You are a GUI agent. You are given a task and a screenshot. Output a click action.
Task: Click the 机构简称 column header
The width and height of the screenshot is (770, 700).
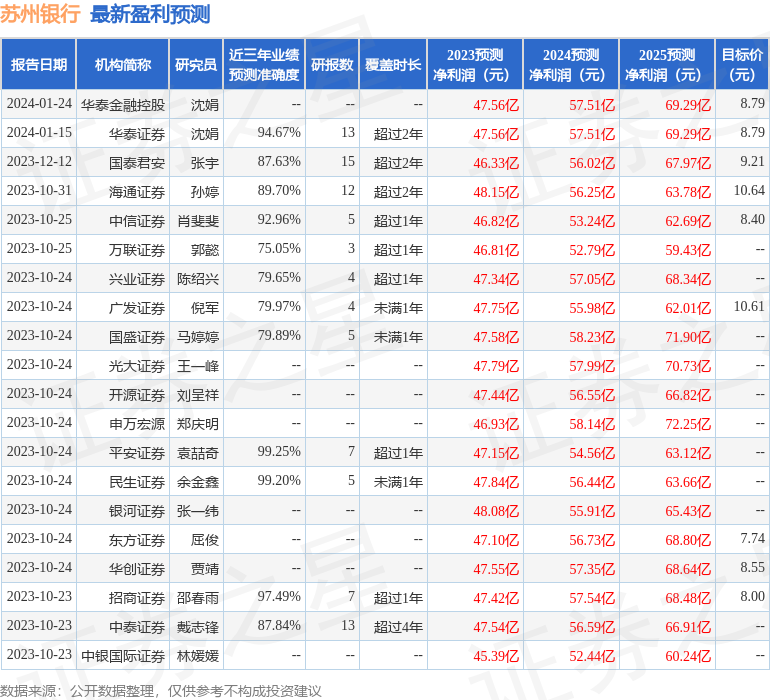123,64
